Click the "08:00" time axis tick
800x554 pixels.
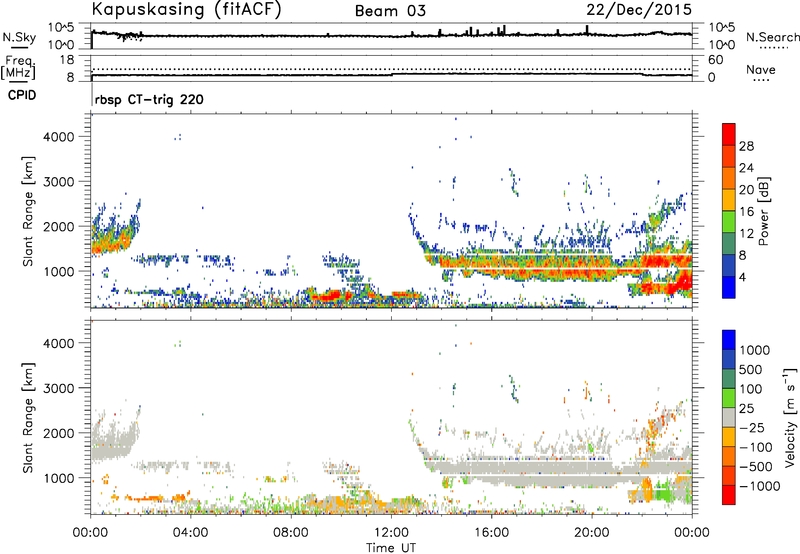[291, 533]
